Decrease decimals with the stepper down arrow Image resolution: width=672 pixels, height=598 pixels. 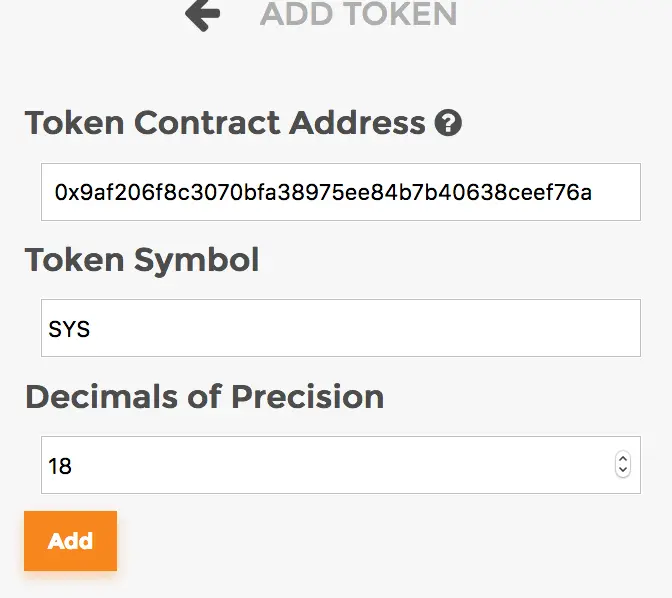coord(623,471)
